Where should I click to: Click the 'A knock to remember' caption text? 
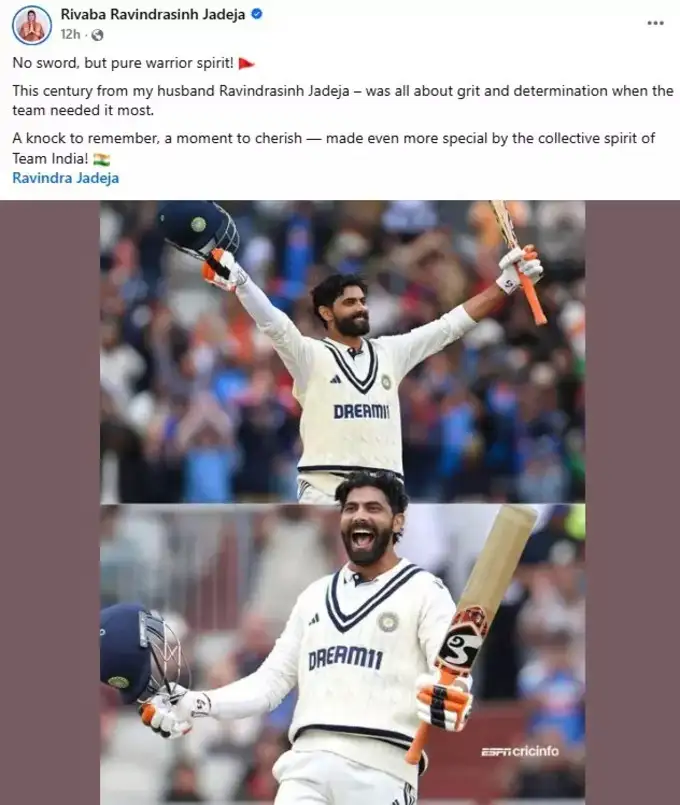point(334,148)
